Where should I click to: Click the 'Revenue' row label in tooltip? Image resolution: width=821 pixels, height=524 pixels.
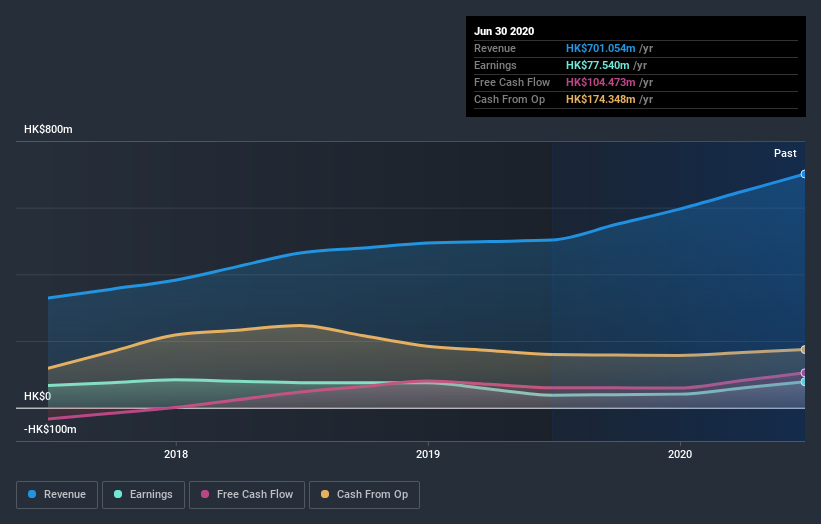point(495,48)
